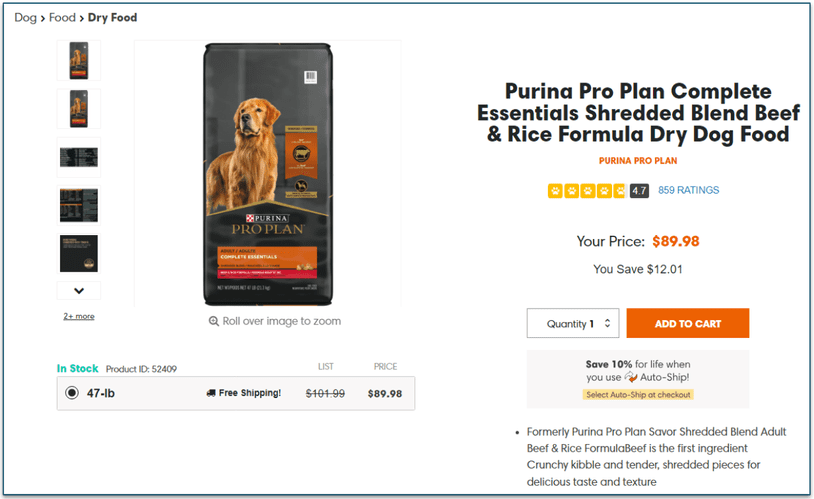Go to Dog breadcrumb category
814x499 pixels.
click(x=25, y=17)
